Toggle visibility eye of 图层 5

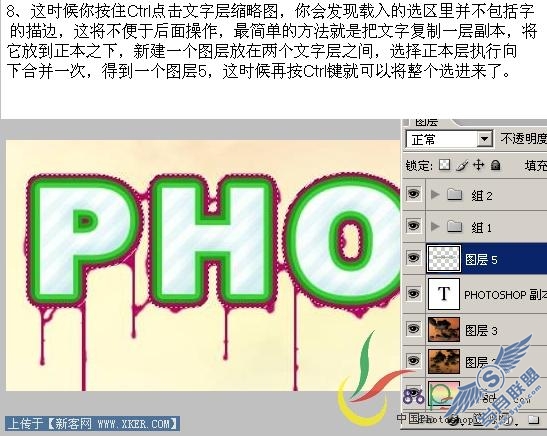(413, 258)
